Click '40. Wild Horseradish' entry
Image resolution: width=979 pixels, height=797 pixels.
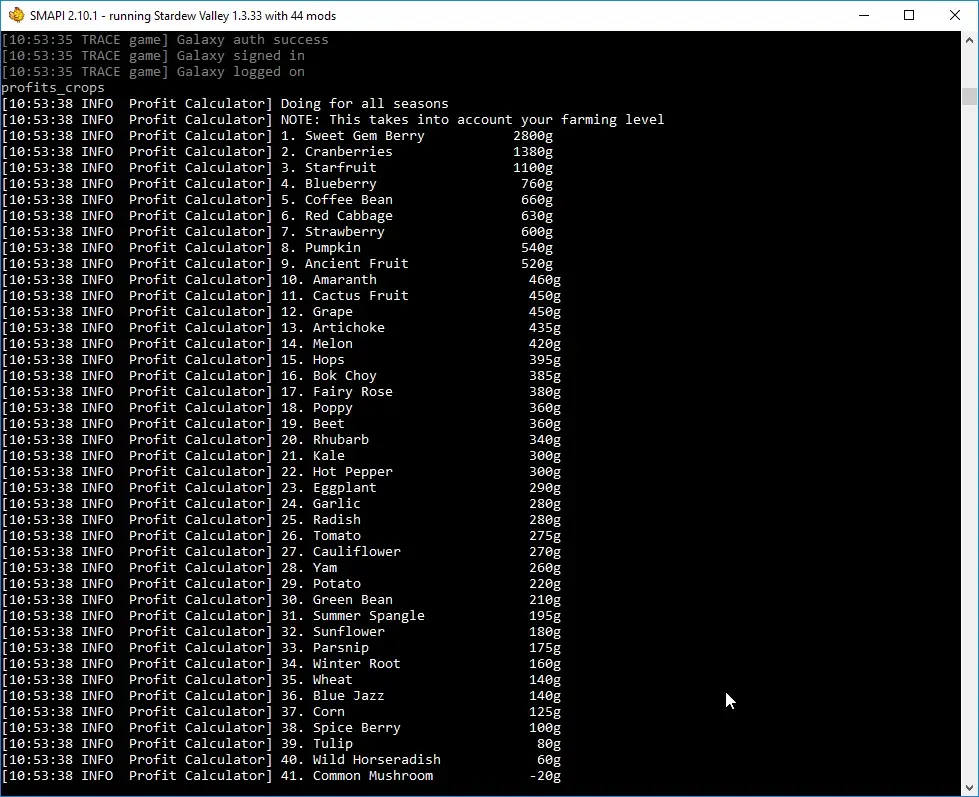(361, 760)
